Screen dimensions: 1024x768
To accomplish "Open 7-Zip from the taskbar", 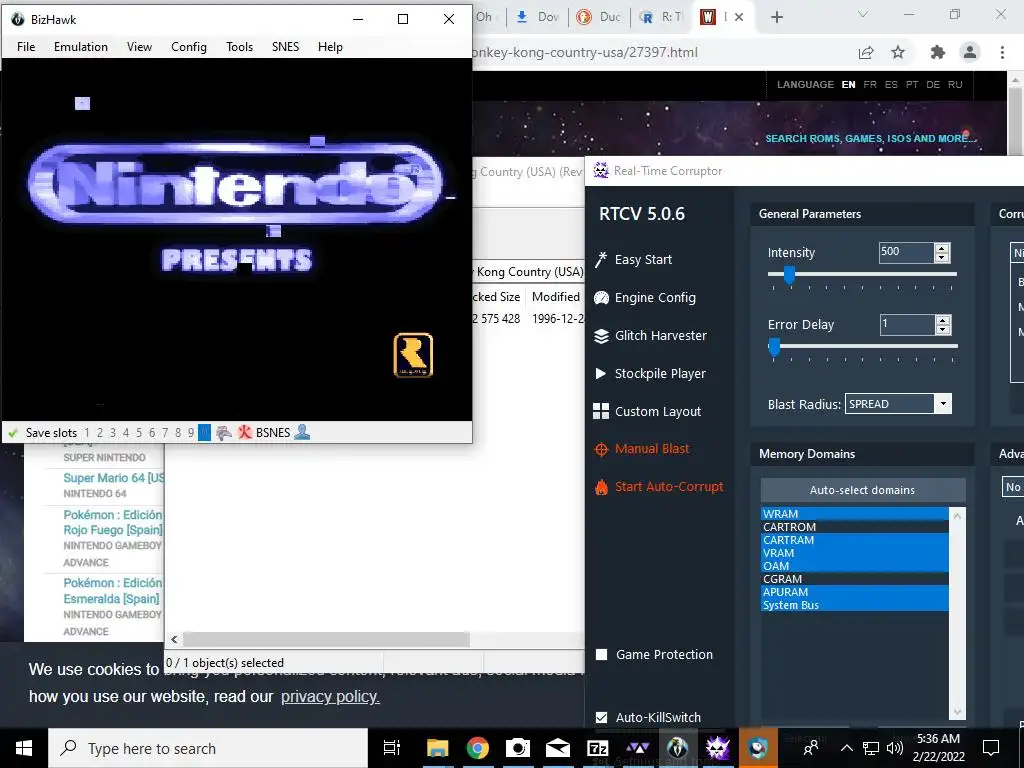I will (x=598, y=748).
